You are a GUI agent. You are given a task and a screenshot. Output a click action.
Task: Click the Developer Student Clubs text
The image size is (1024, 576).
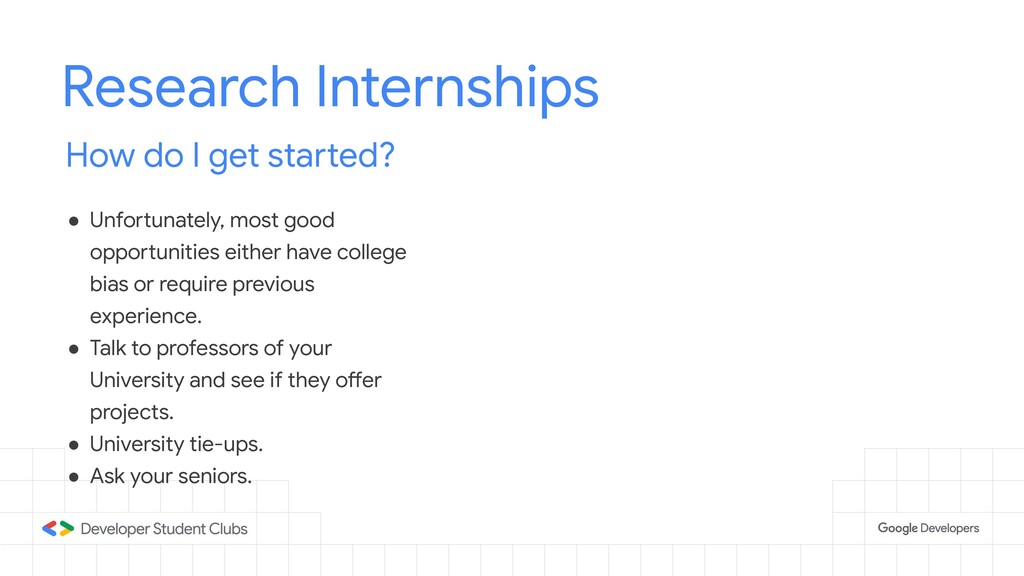(164, 528)
